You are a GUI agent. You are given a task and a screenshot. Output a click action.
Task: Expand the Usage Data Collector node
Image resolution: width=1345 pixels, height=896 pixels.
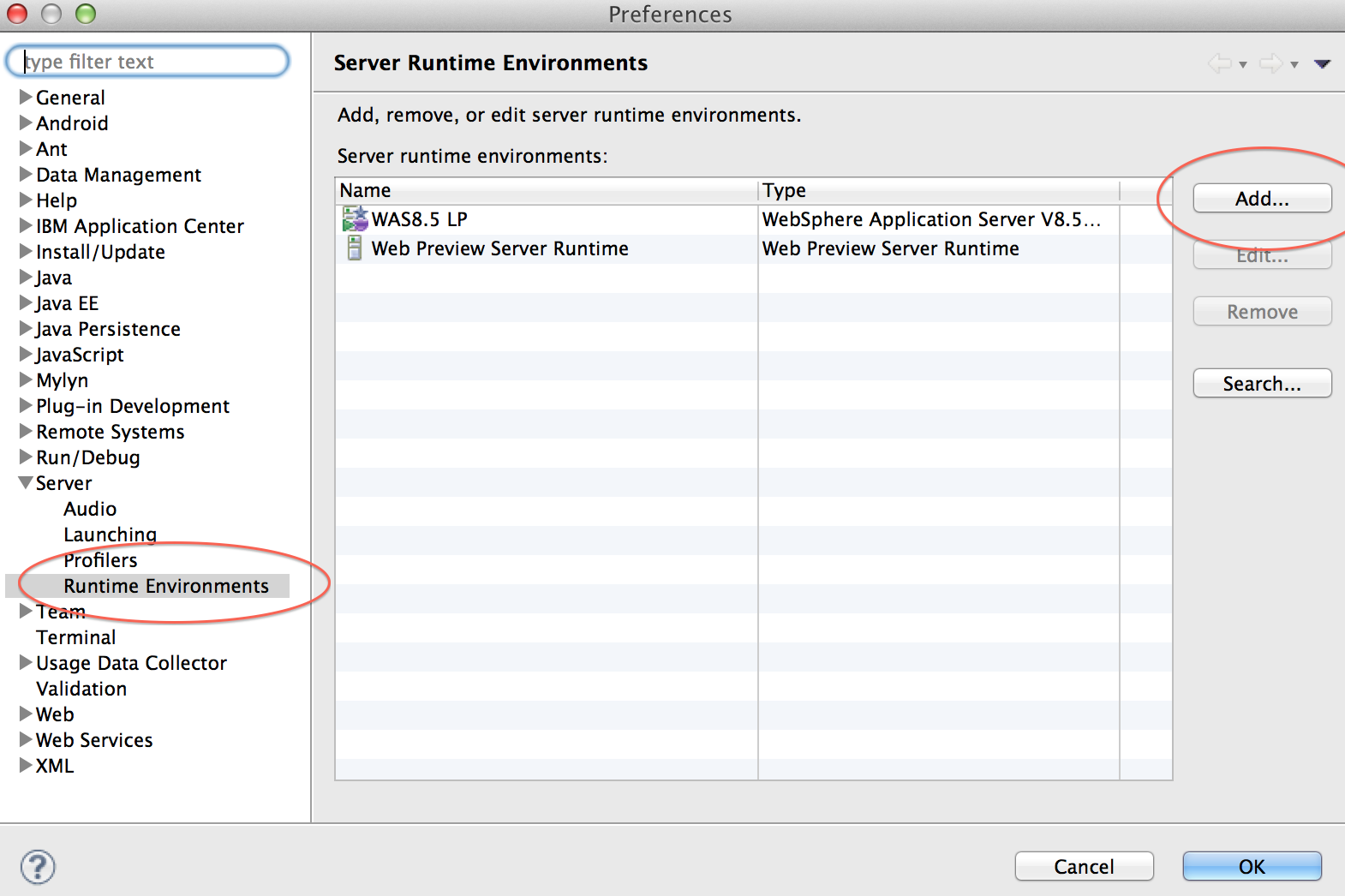tap(26, 662)
